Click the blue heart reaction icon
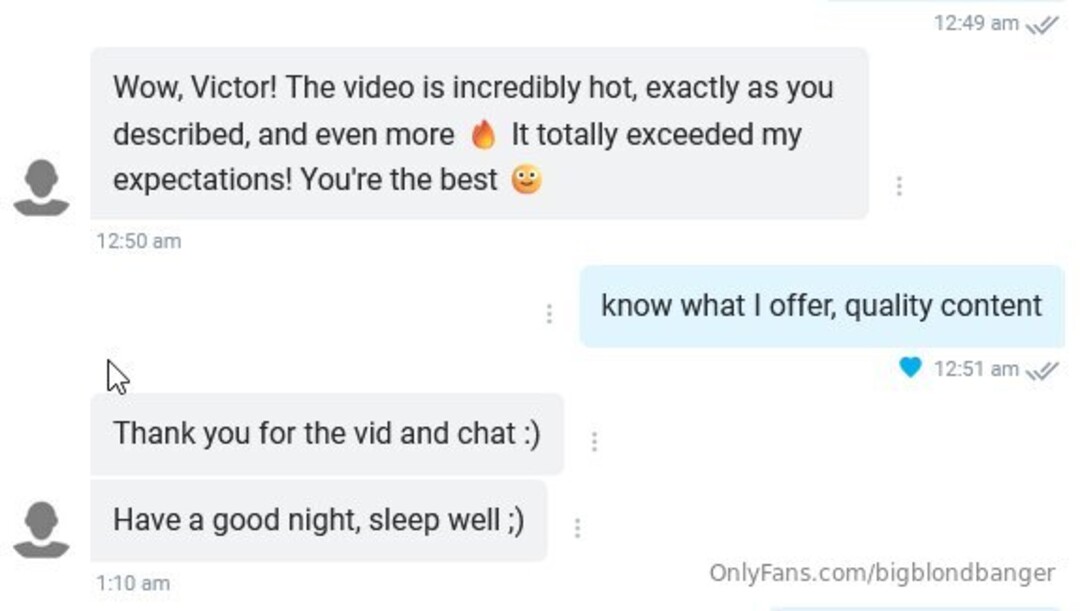Image resolution: width=1080 pixels, height=611 pixels. click(910, 368)
